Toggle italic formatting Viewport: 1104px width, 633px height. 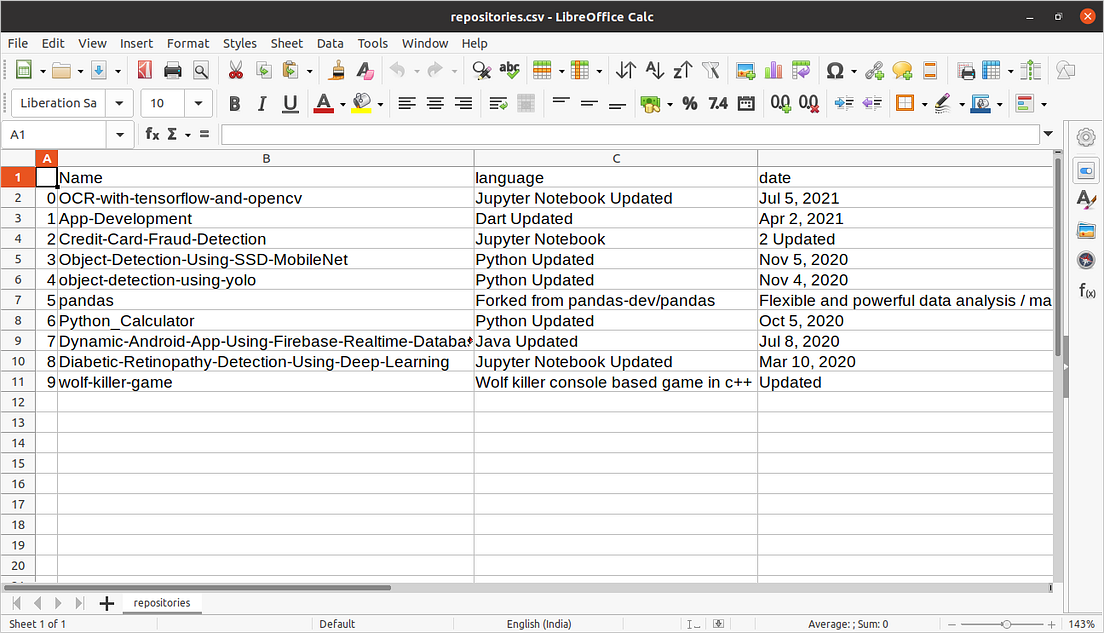[x=262, y=104]
